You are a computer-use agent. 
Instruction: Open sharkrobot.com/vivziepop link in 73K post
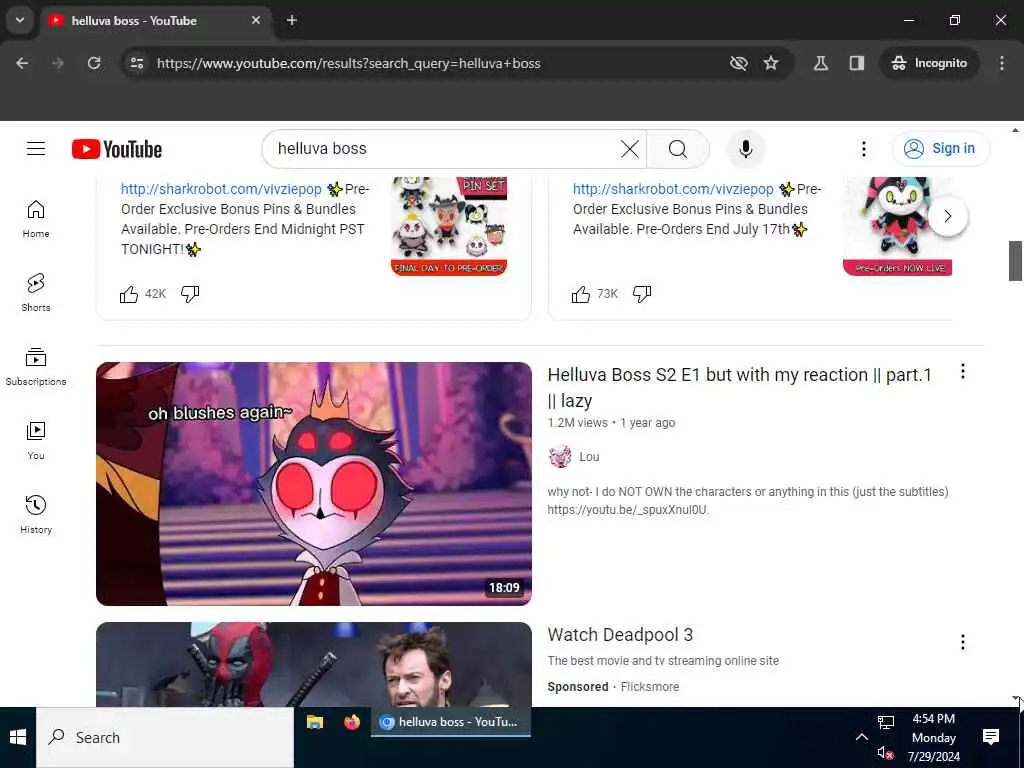673,189
